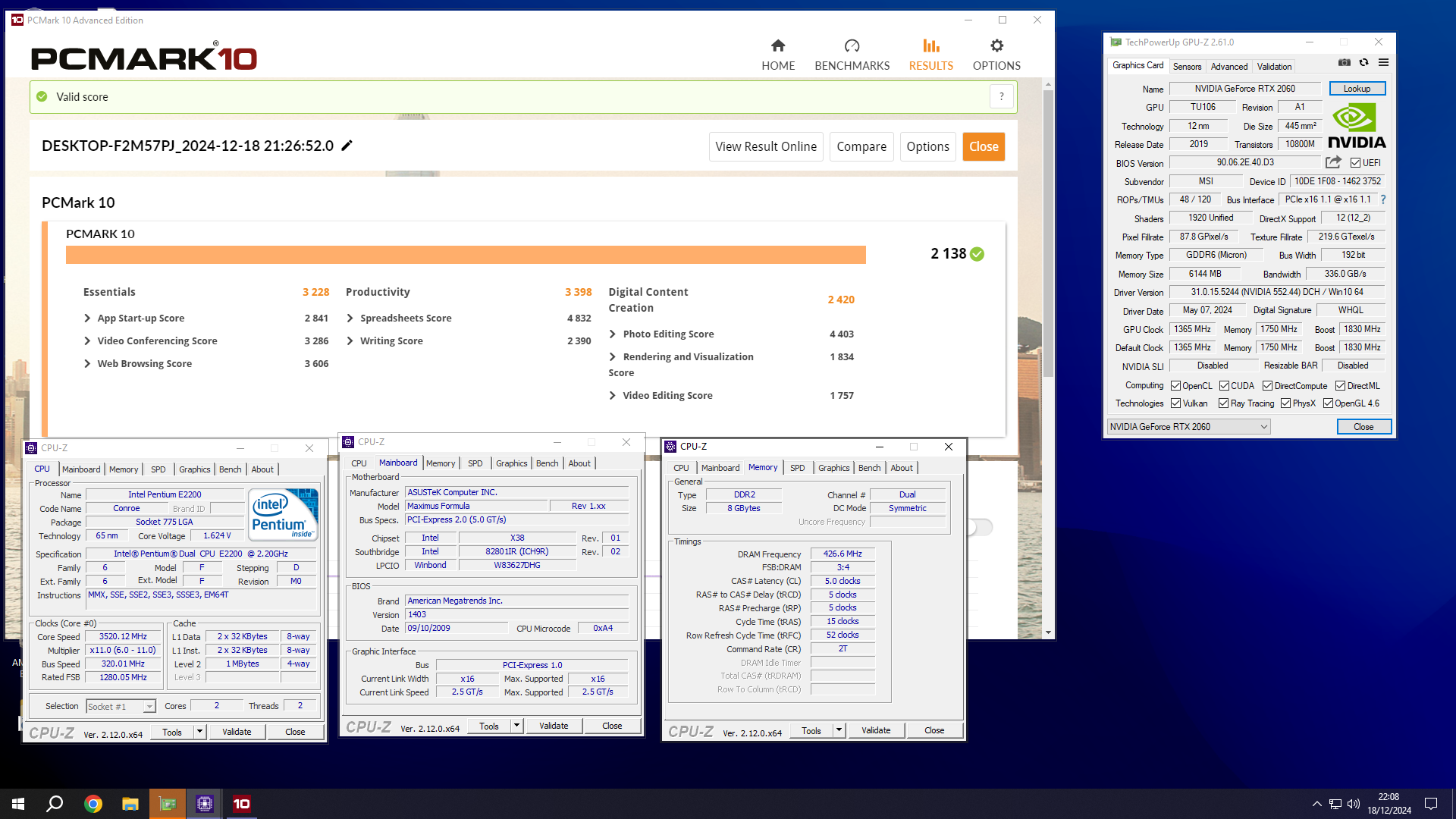Open the Results bar chart icon
This screenshot has width=1456, height=819.
tap(930, 45)
